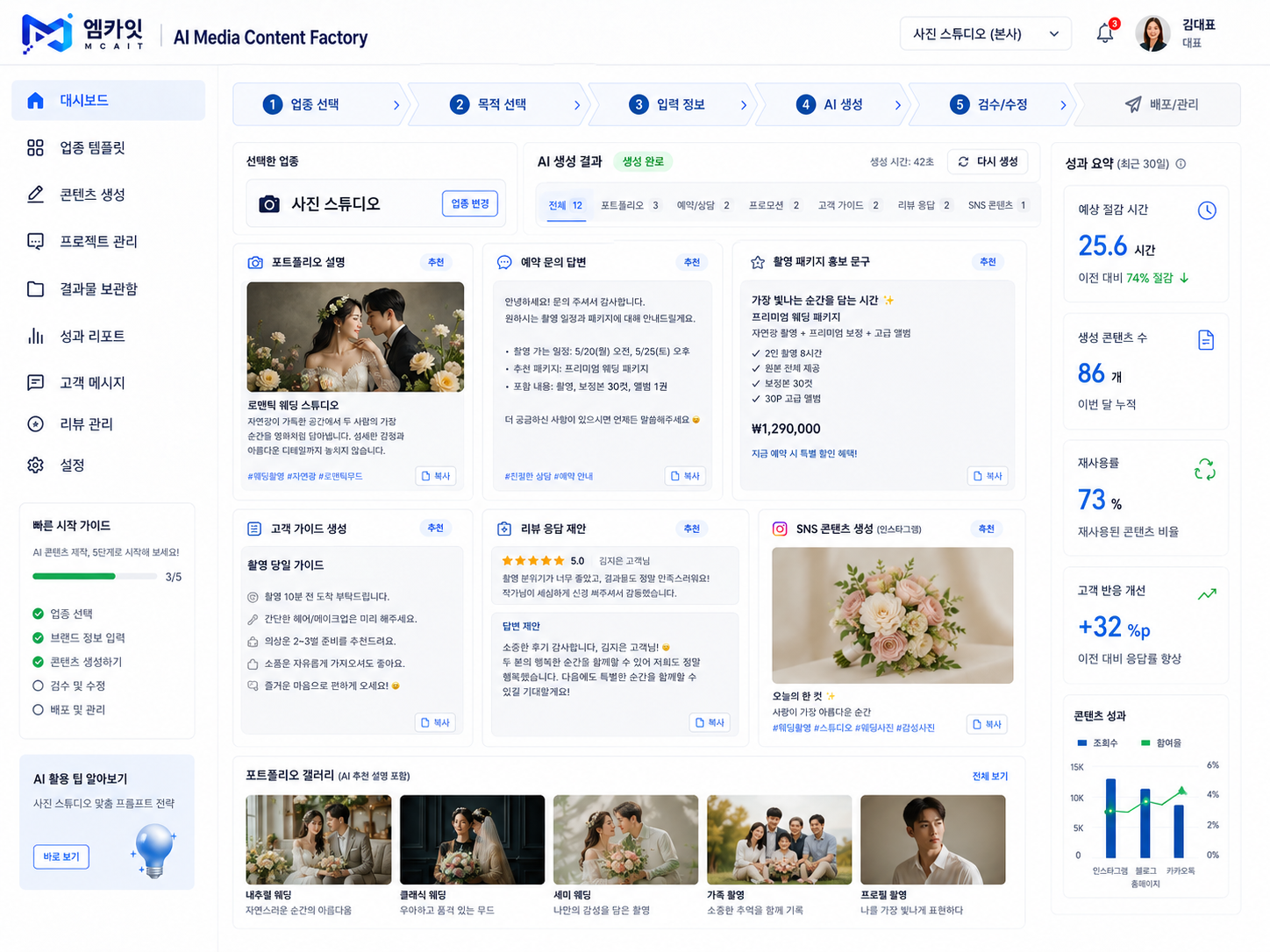The width and height of the screenshot is (1270, 952).
Task: Click the chat bubble icon by 예약 문의 답변
Action: point(504,262)
